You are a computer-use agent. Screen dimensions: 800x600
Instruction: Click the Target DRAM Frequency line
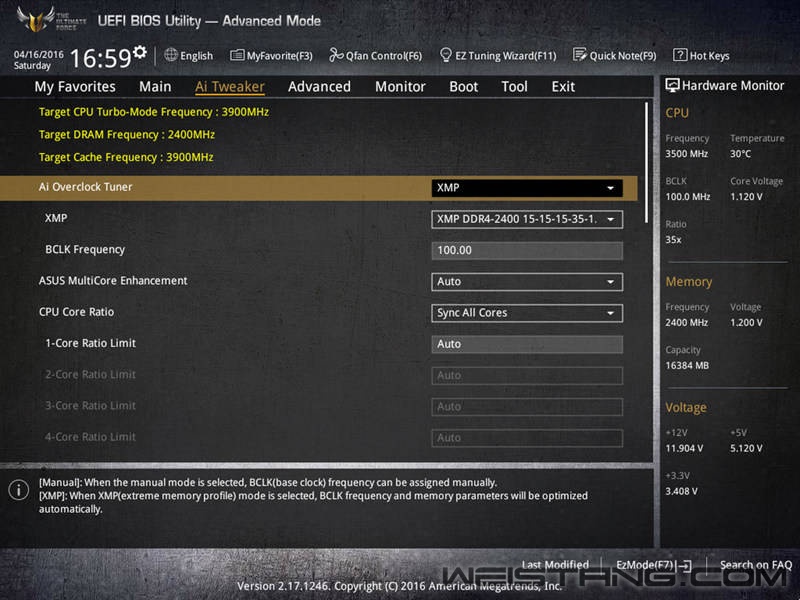pyautogui.click(x=127, y=135)
